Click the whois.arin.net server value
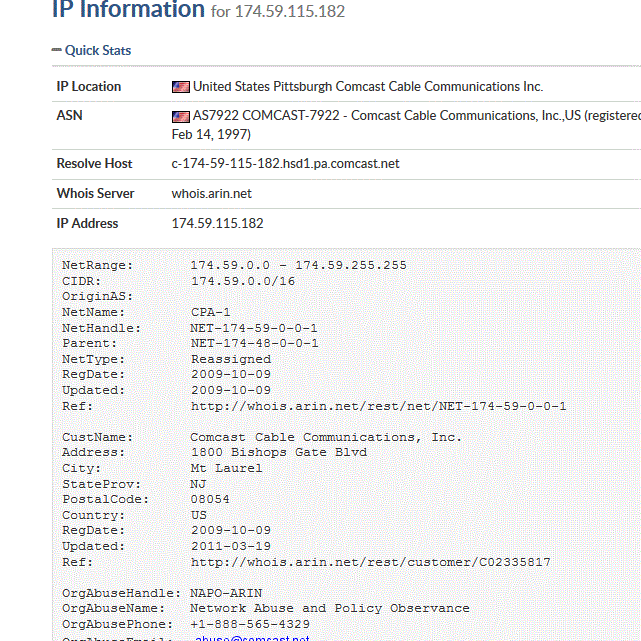 tap(211, 193)
